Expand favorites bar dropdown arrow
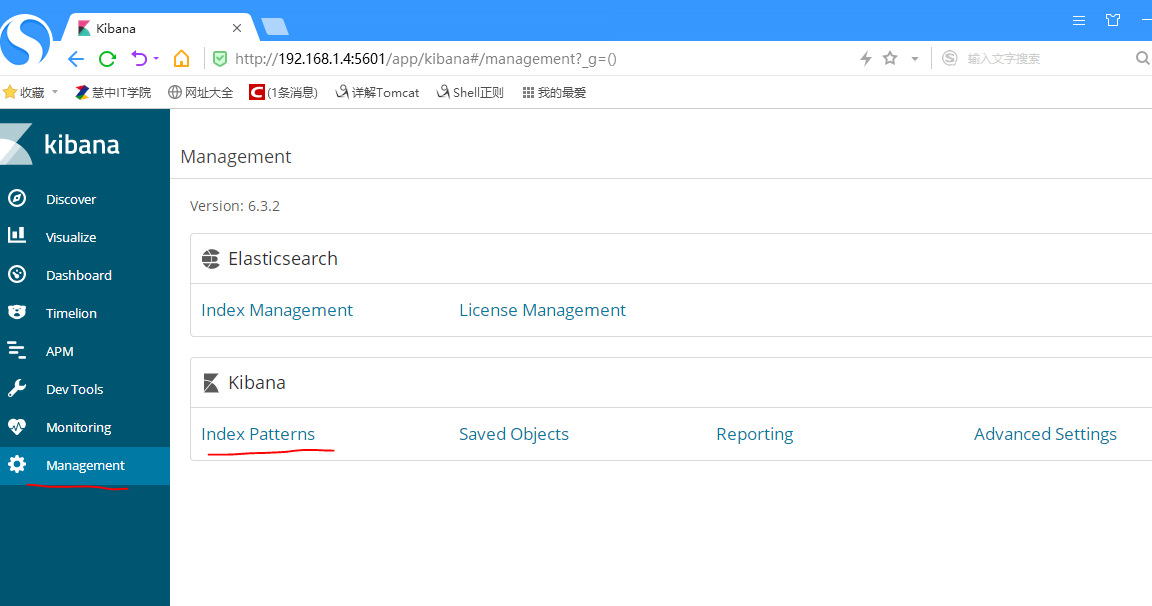The width and height of the screenshot is (1152, 606). (x=55, y=92)
